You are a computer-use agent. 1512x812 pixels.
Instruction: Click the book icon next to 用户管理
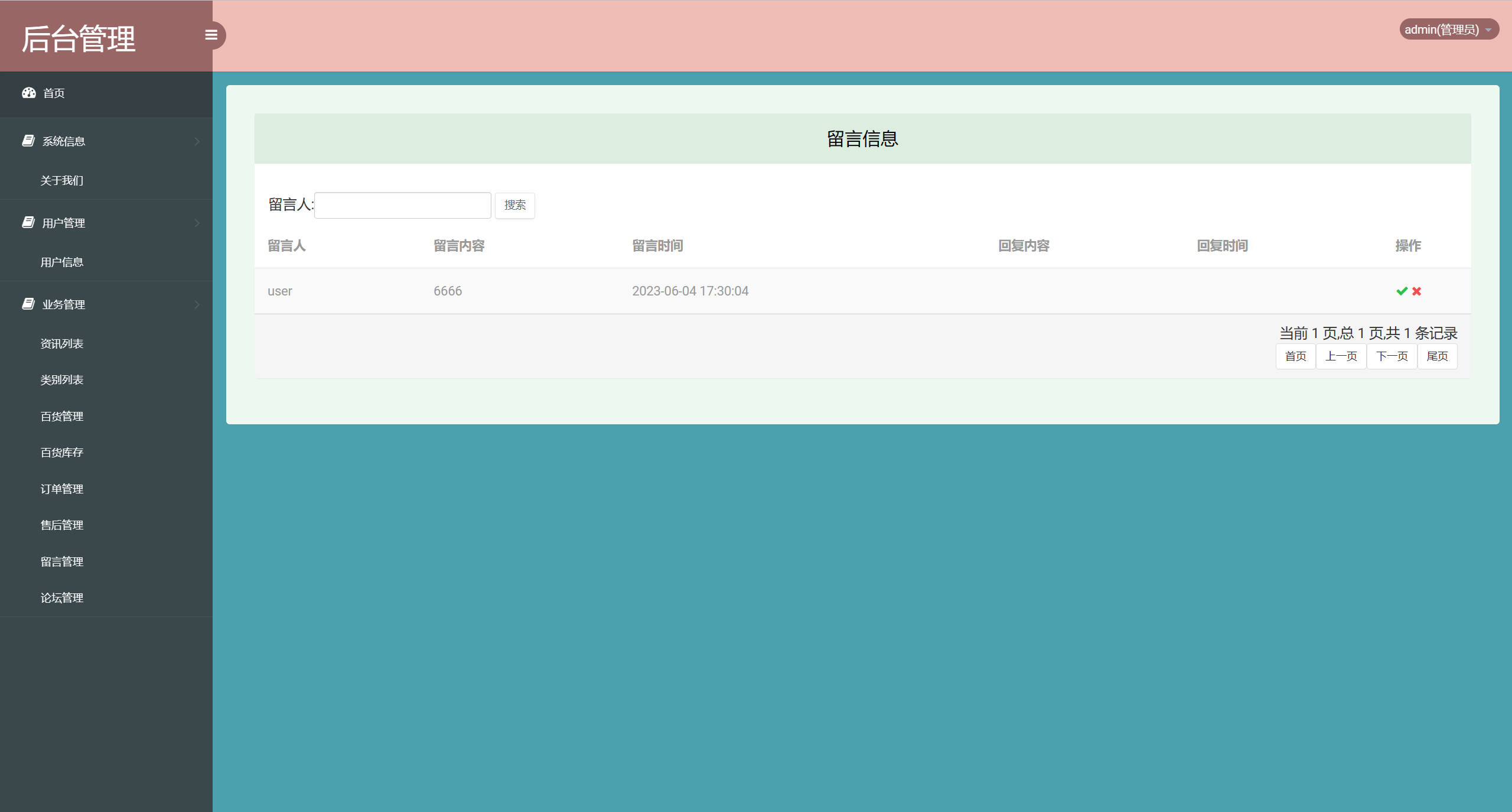tap(29, 222)
